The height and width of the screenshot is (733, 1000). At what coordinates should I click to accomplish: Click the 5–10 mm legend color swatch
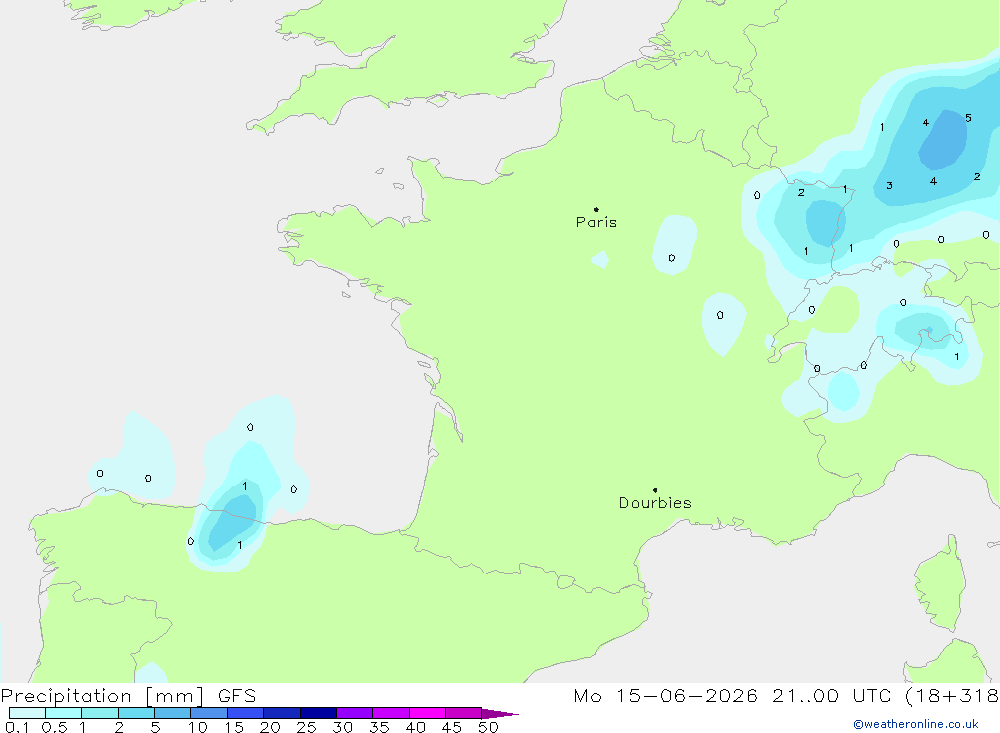173,713
